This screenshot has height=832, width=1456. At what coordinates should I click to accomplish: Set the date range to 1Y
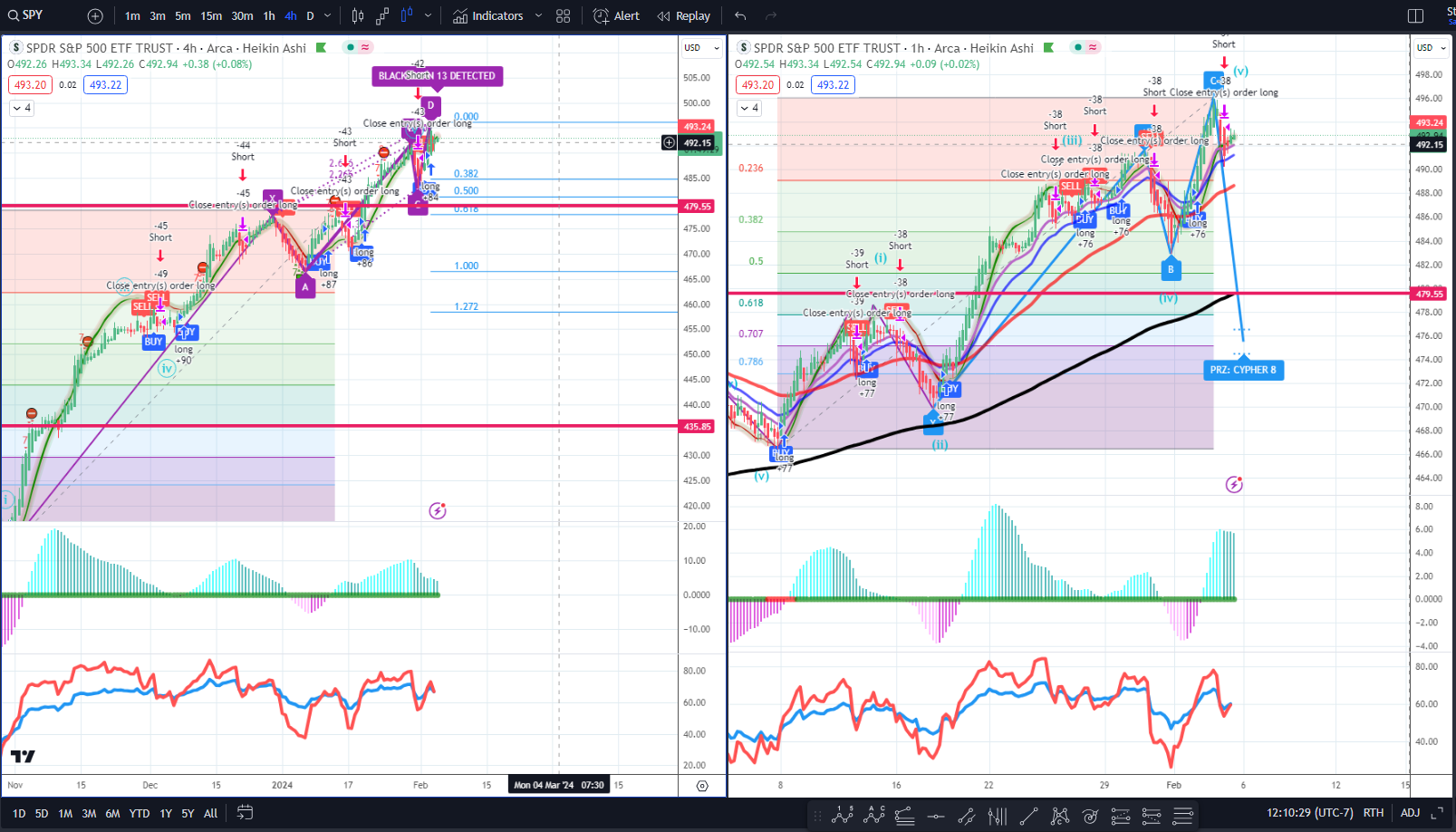(166, 814)
